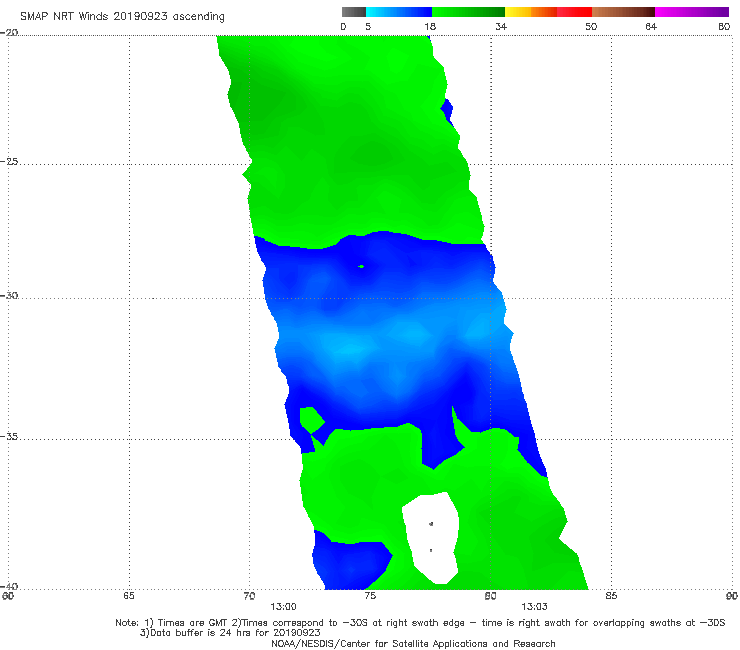Viewport: 740px width, 650px height.
Task: Click the small blue notch on the upper-right swath edge
Action: pos(447,112)
